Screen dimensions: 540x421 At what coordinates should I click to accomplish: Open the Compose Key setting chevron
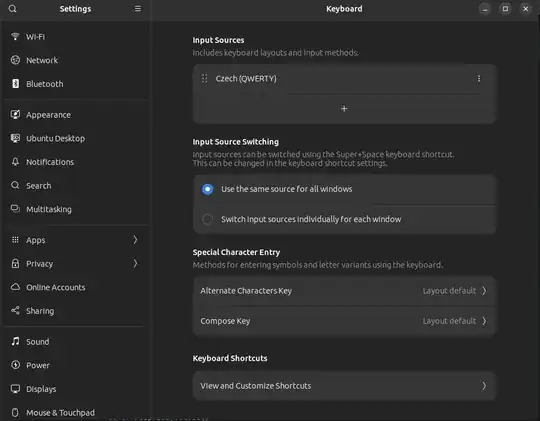(x=484, y=321)
